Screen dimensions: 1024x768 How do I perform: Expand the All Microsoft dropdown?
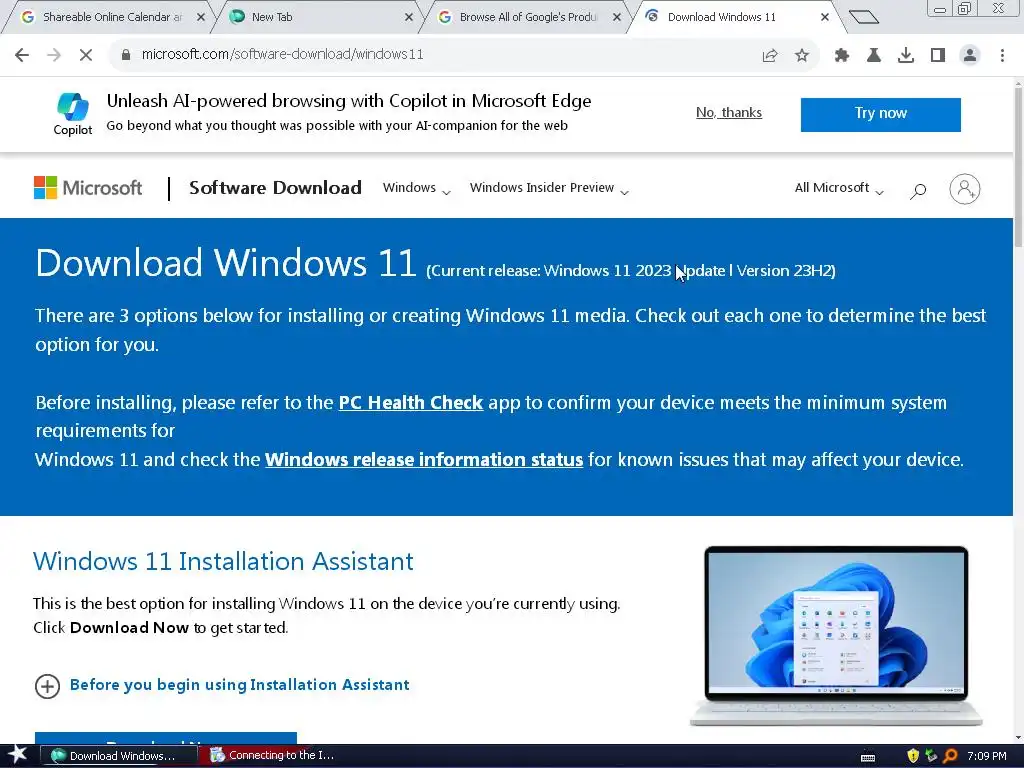tap(839, 188)
